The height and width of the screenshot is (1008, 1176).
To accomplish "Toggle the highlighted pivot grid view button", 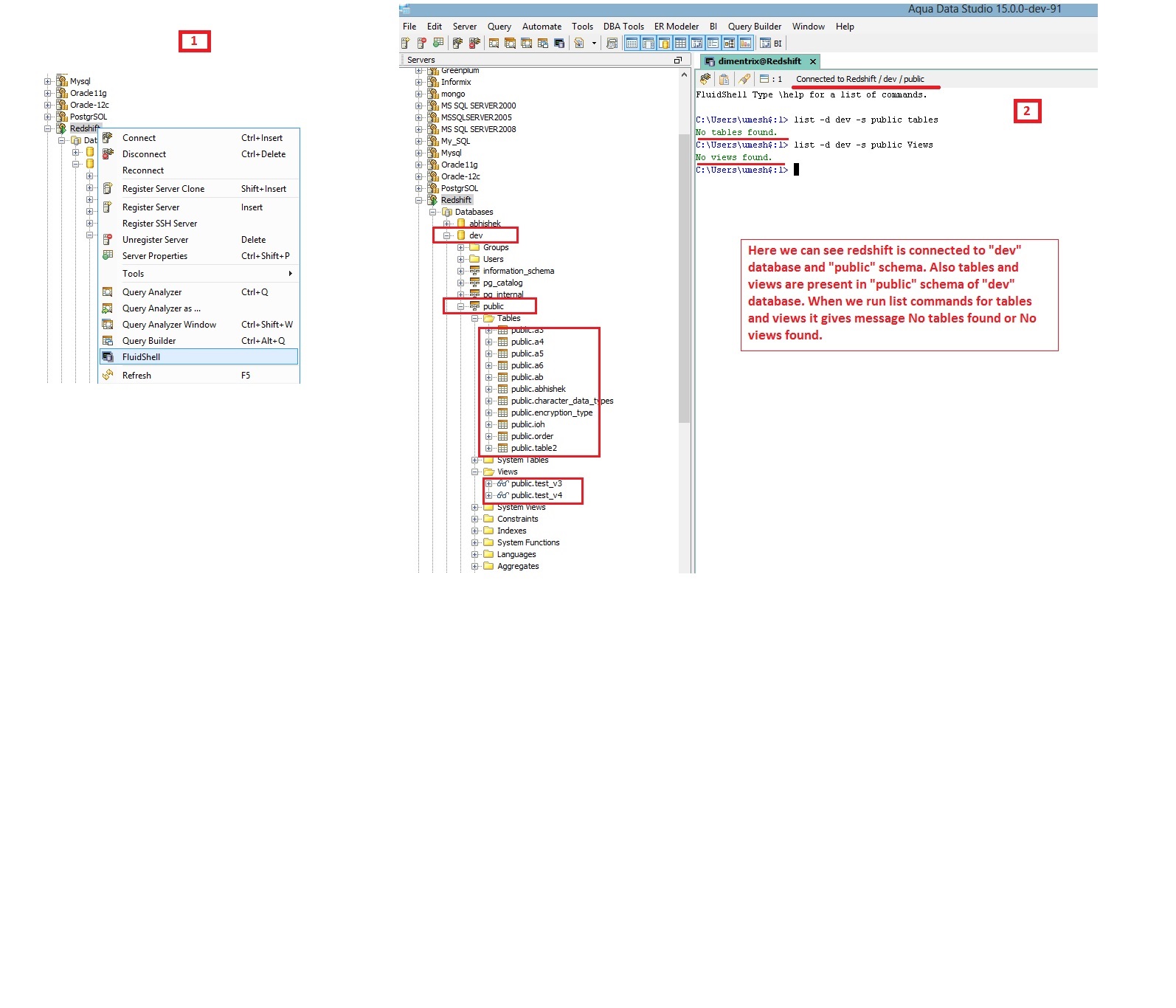I will (696, 44).
